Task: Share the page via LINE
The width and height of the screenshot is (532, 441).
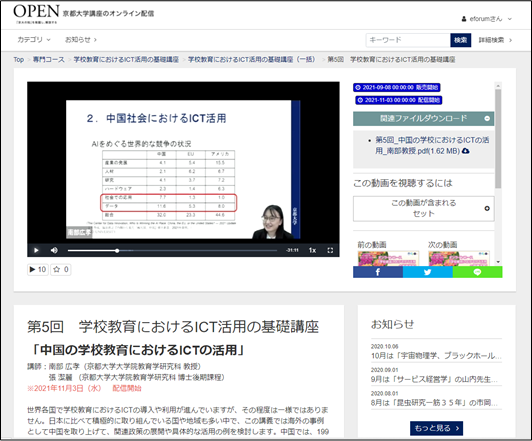Action: tap(477, 272)
